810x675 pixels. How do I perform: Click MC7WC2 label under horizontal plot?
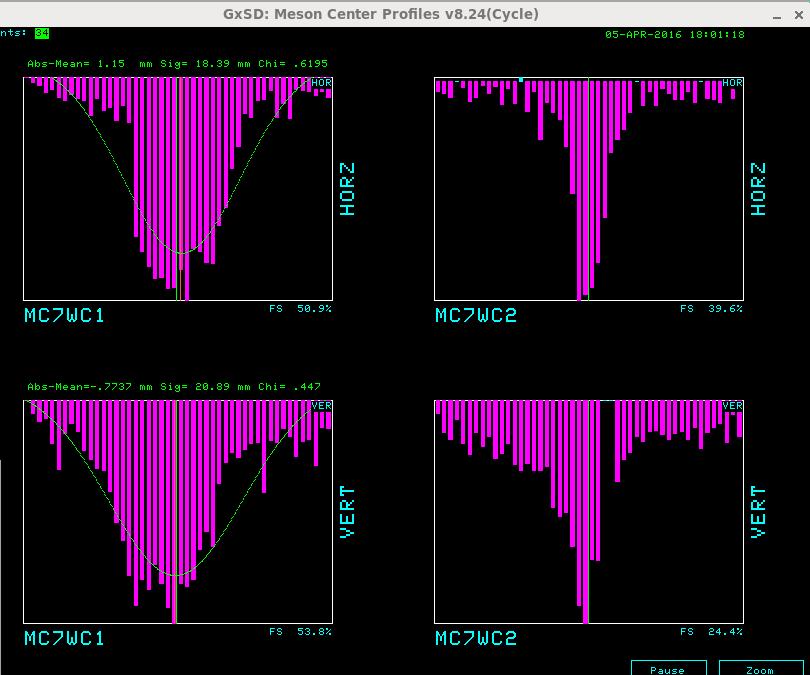coord(476,315)
